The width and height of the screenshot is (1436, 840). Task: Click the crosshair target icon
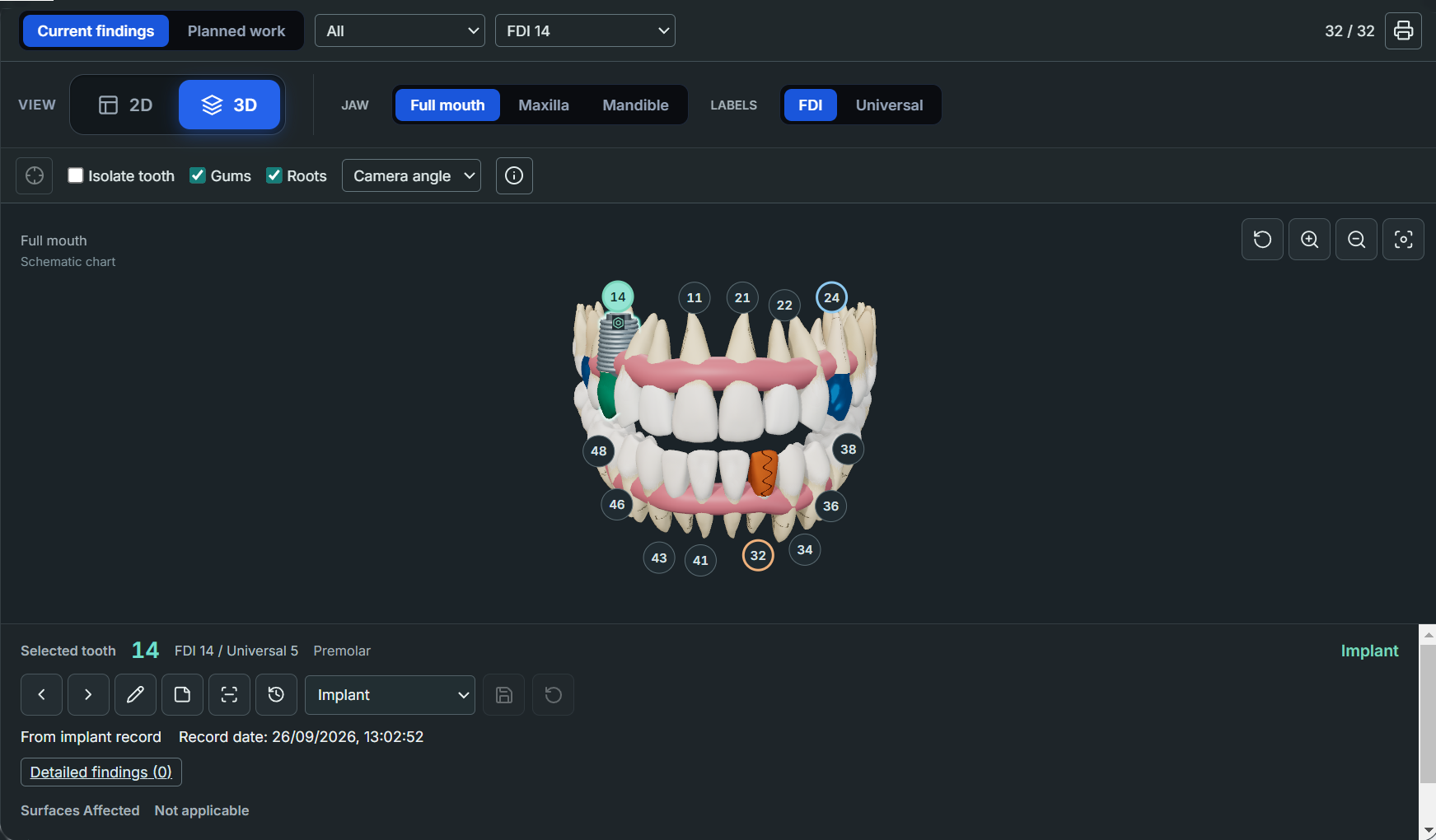click(x=35, y=175)
